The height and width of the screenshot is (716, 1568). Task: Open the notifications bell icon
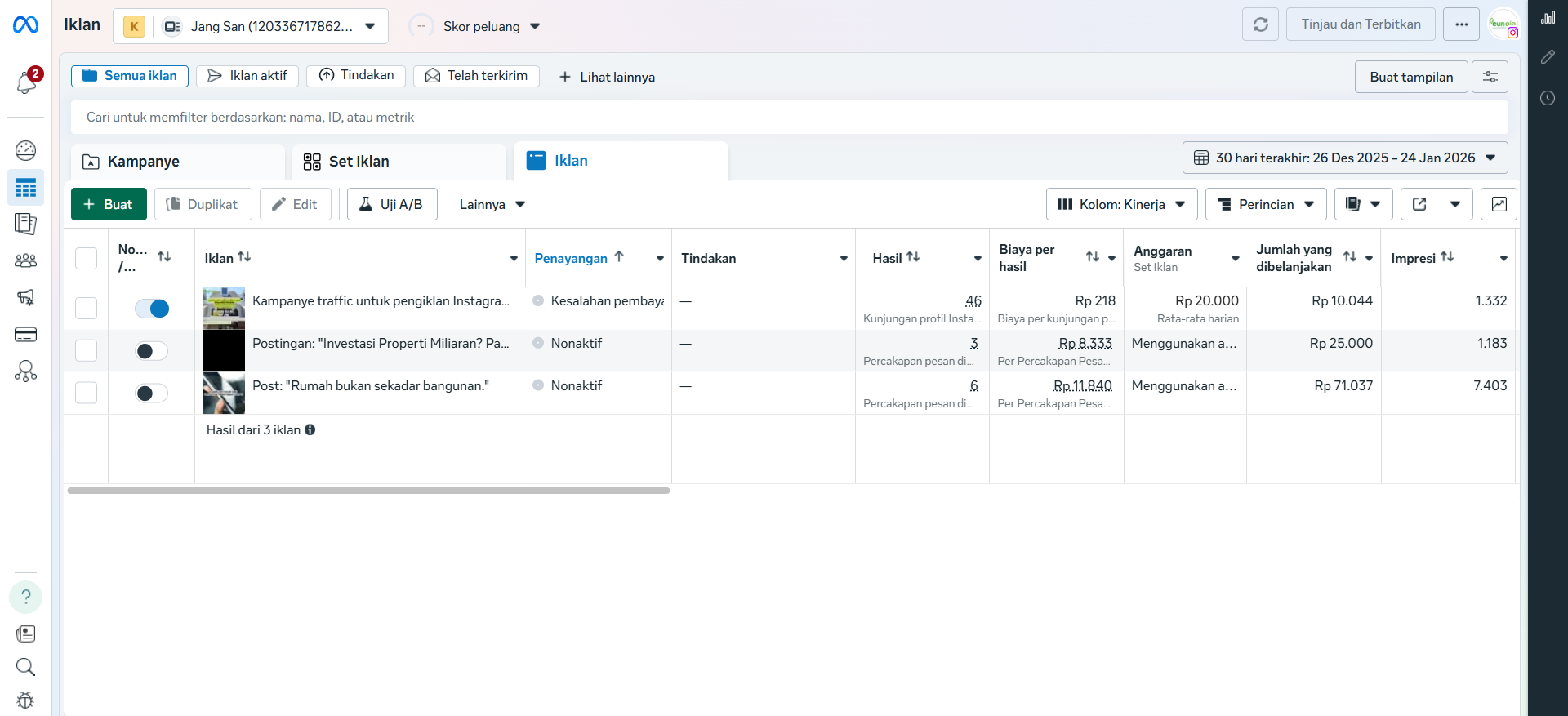click(26, 82)
